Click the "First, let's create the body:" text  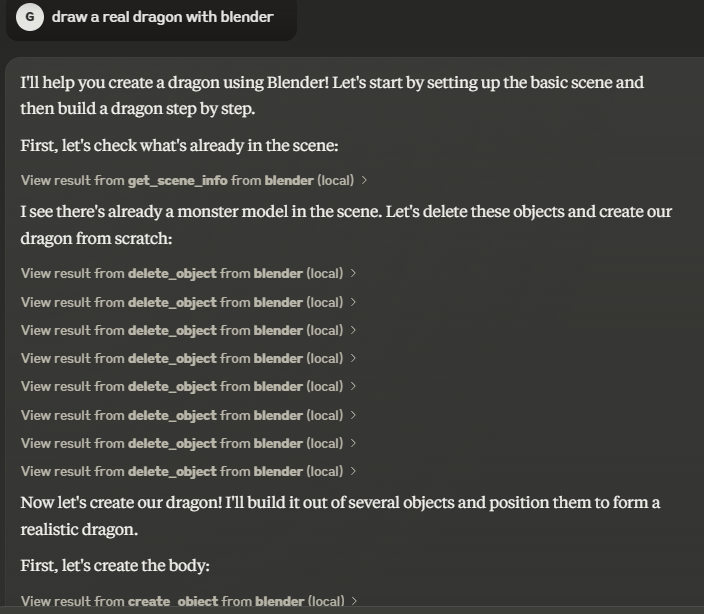click(x=115, y=566)
